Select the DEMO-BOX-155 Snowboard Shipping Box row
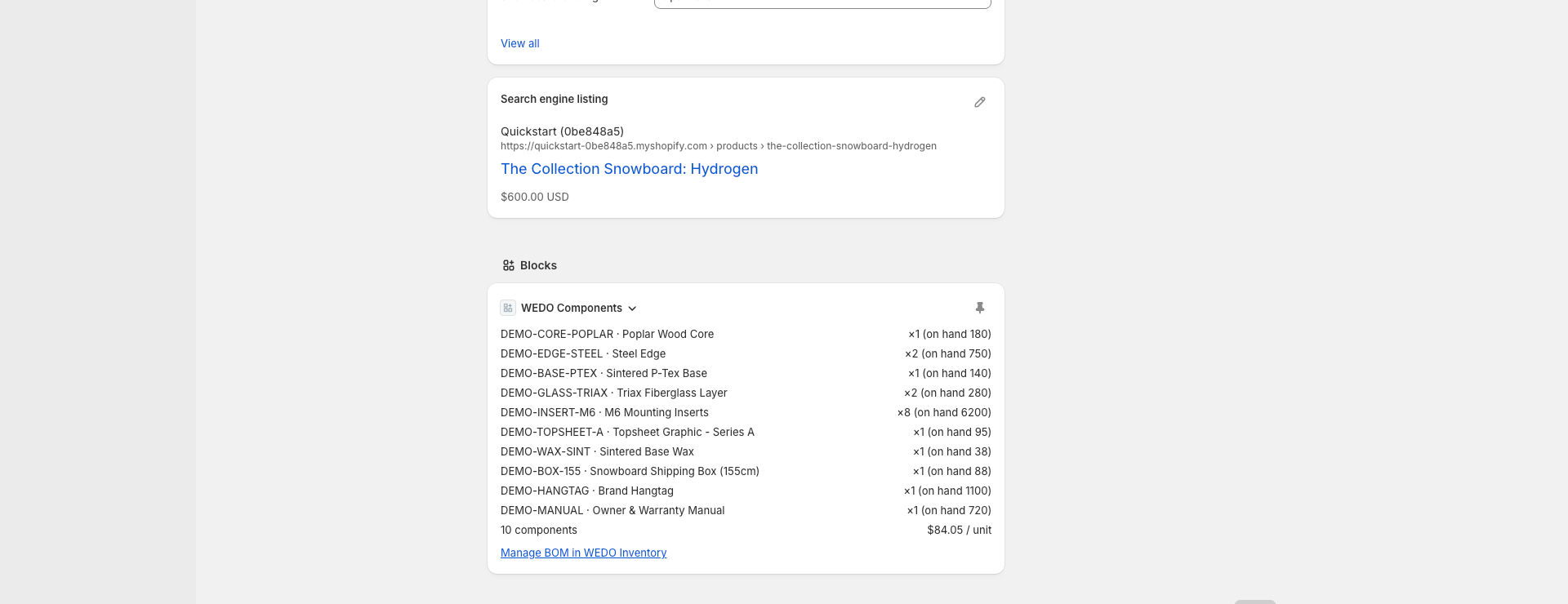1568x604 pixels. (746, 471)
